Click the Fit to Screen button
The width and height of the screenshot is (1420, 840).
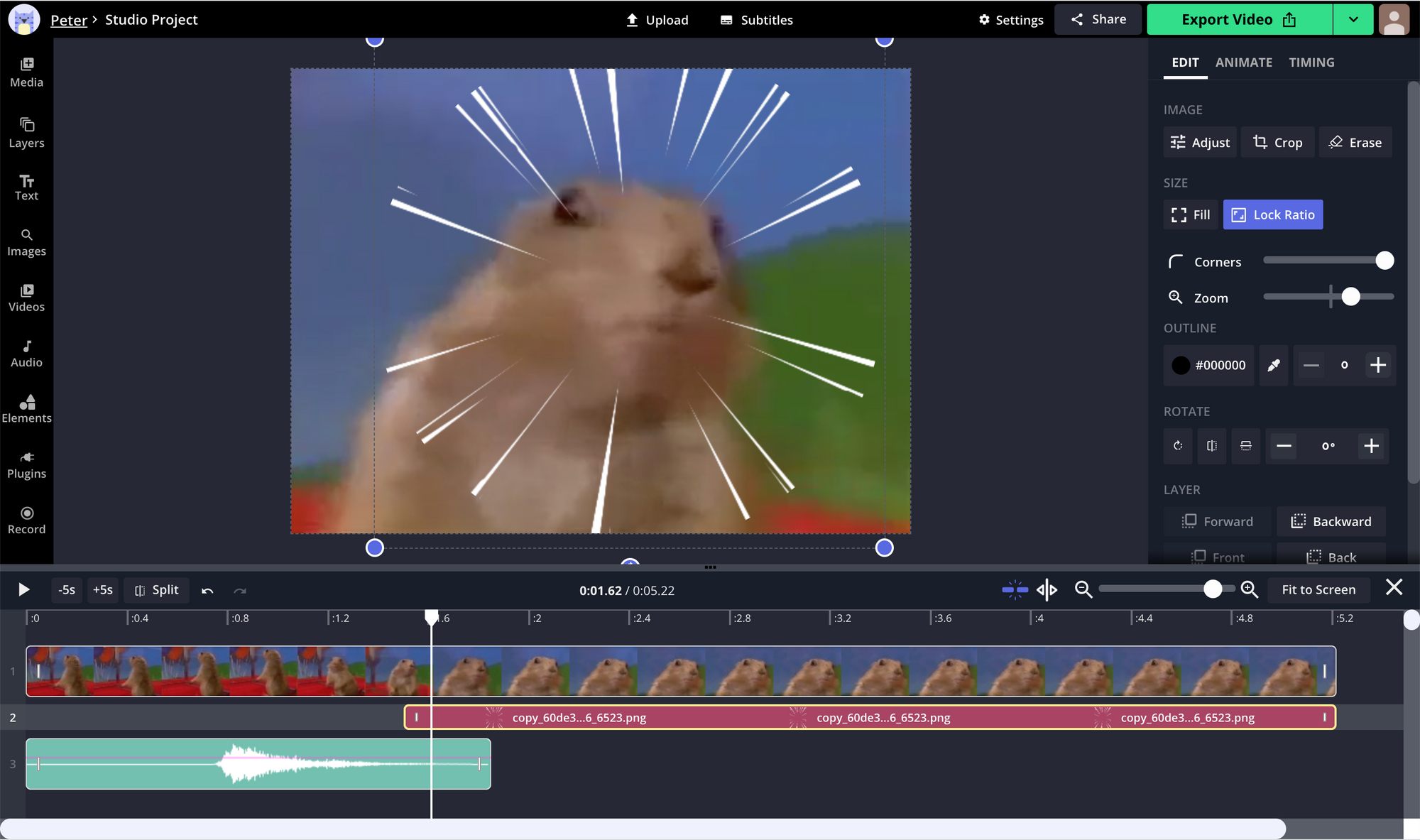(x=1318, y=589)
